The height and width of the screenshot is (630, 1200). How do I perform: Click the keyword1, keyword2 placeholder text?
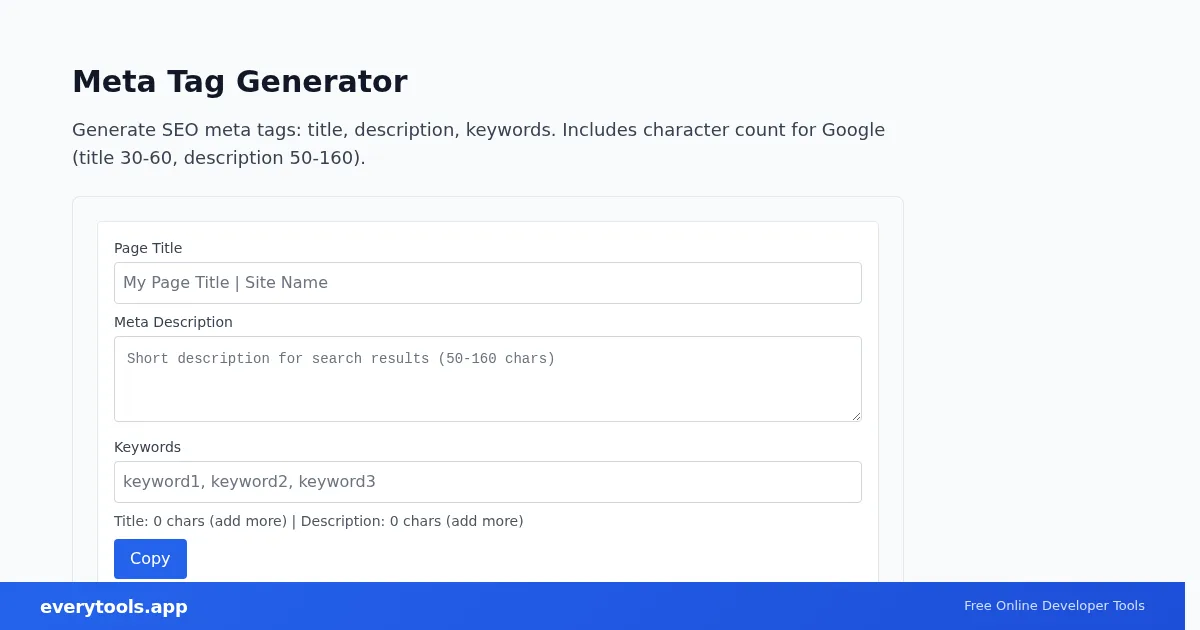(x=249, y=482)
